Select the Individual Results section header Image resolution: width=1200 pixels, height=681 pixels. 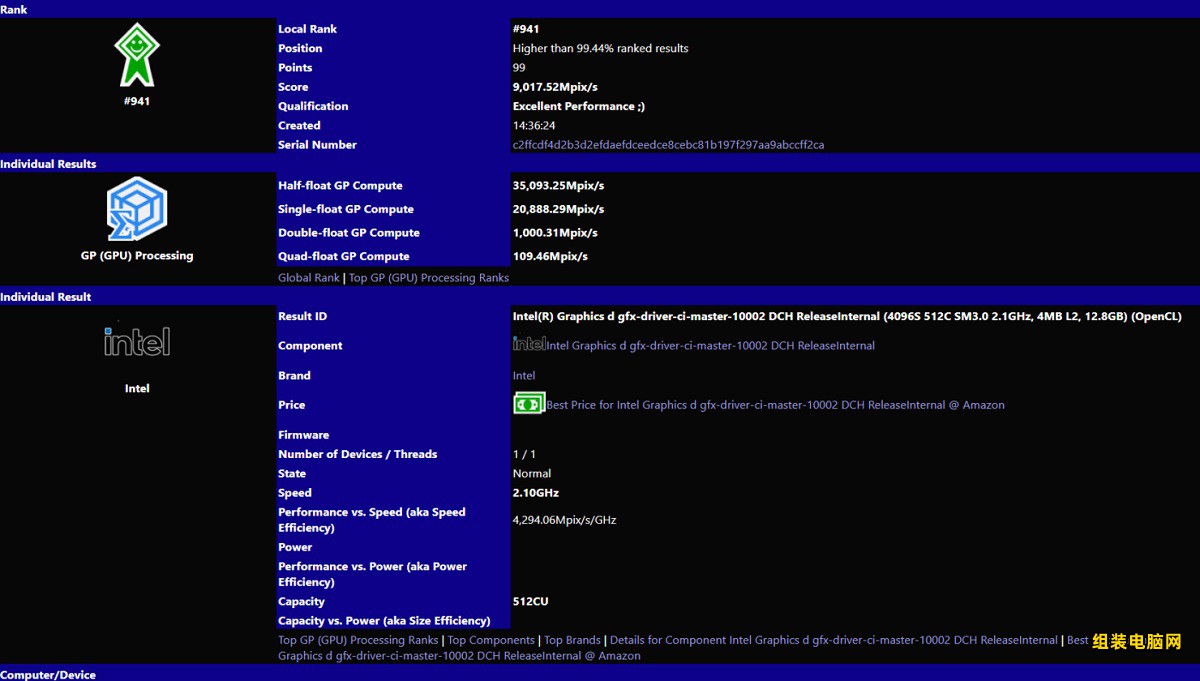click(x=600, y=164)
